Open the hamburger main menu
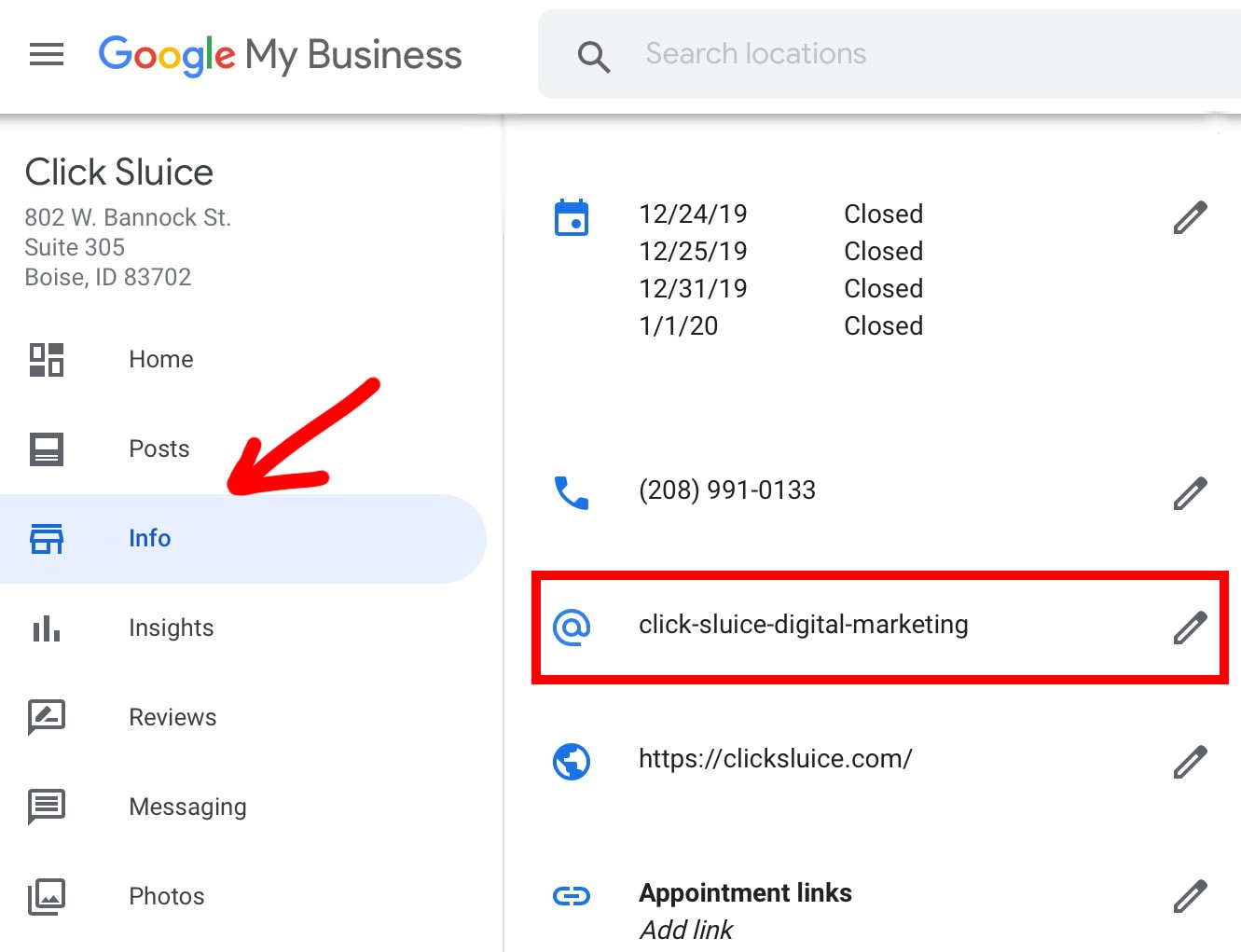 [x=47, y=54]
